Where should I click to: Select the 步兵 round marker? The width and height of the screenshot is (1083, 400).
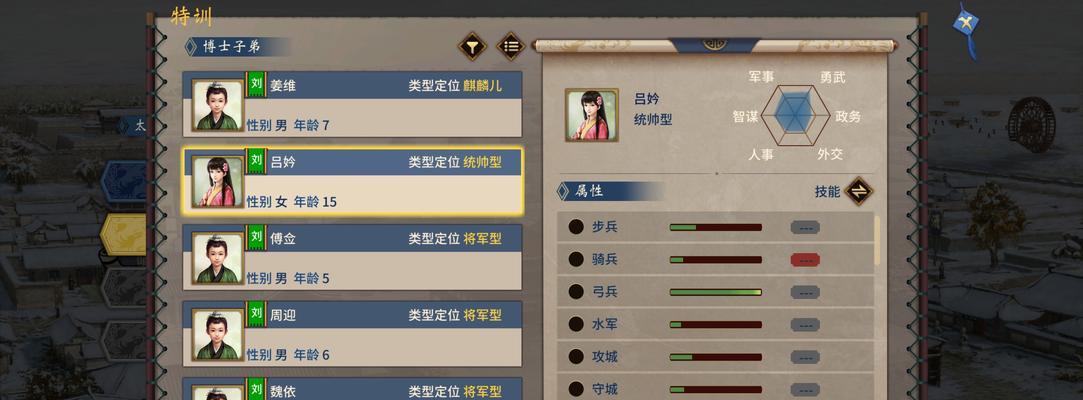tap(576, 227)
